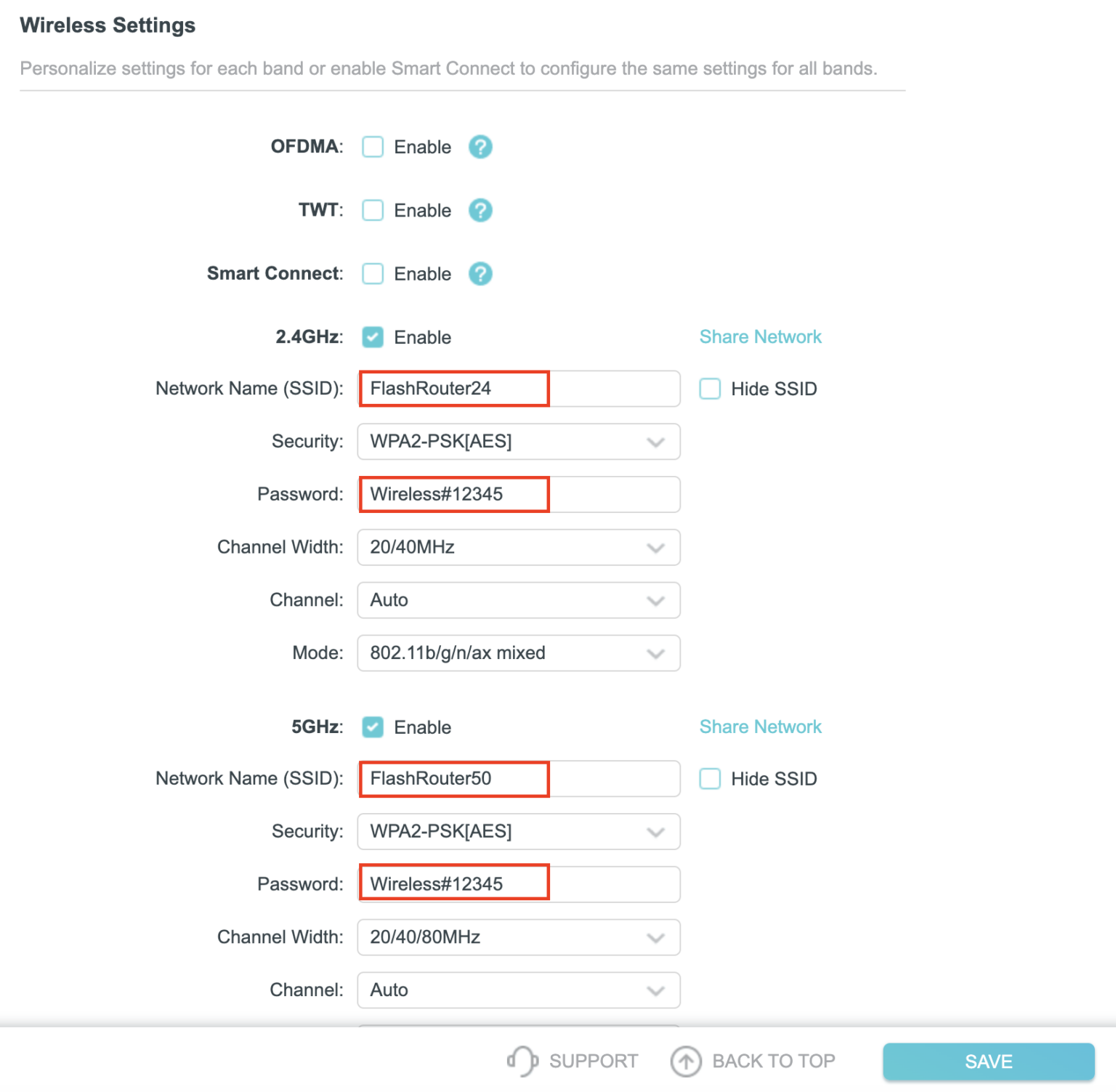Screen dimensions: 1116x1092
Task: Click the SUPPORT menu item
Action: [594, 1061]
